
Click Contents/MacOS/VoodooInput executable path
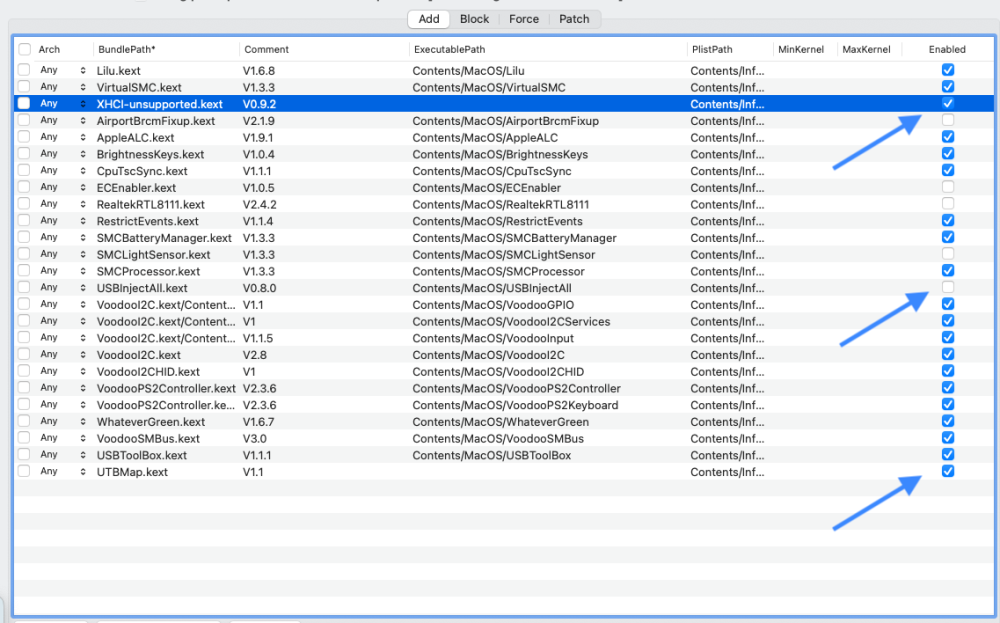click(493, 339)
